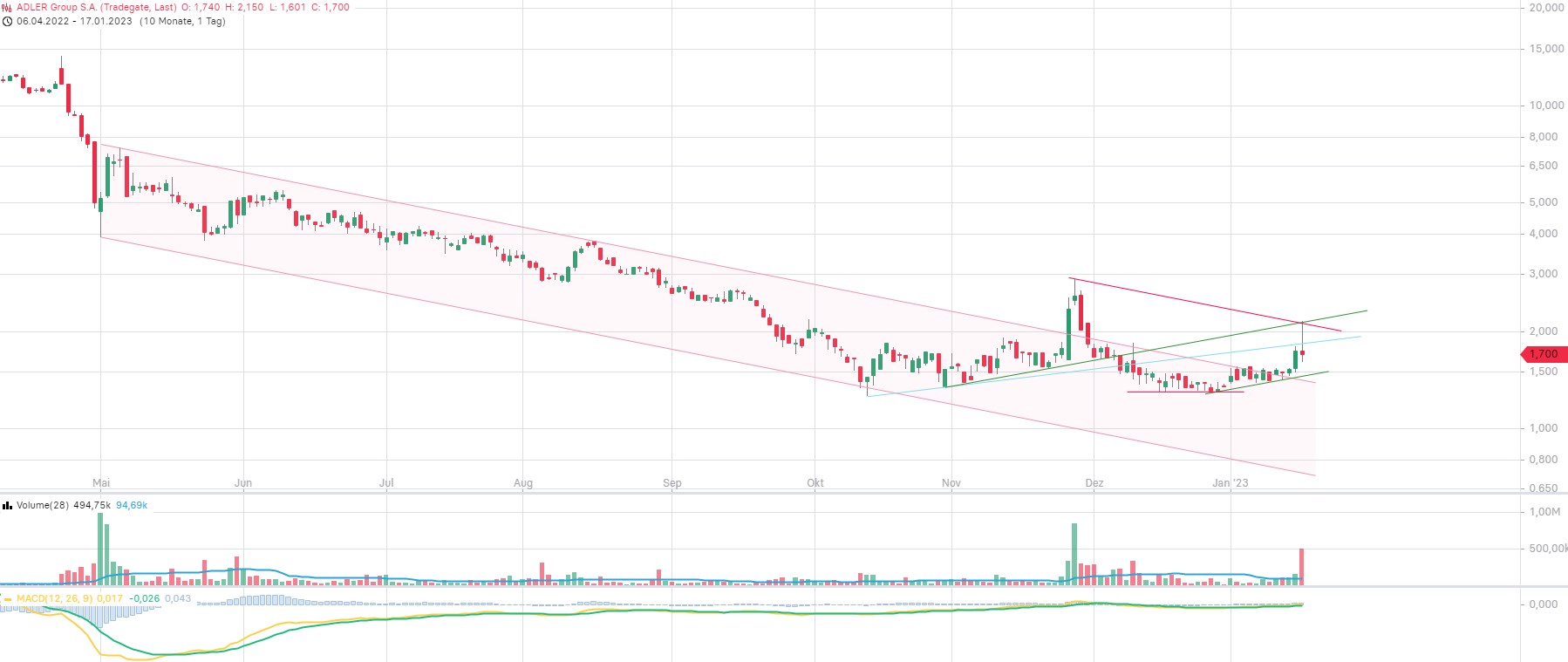Select the blue 94,69k volume average value
The width and height of the screenshot is (1568, 662).
132,505
